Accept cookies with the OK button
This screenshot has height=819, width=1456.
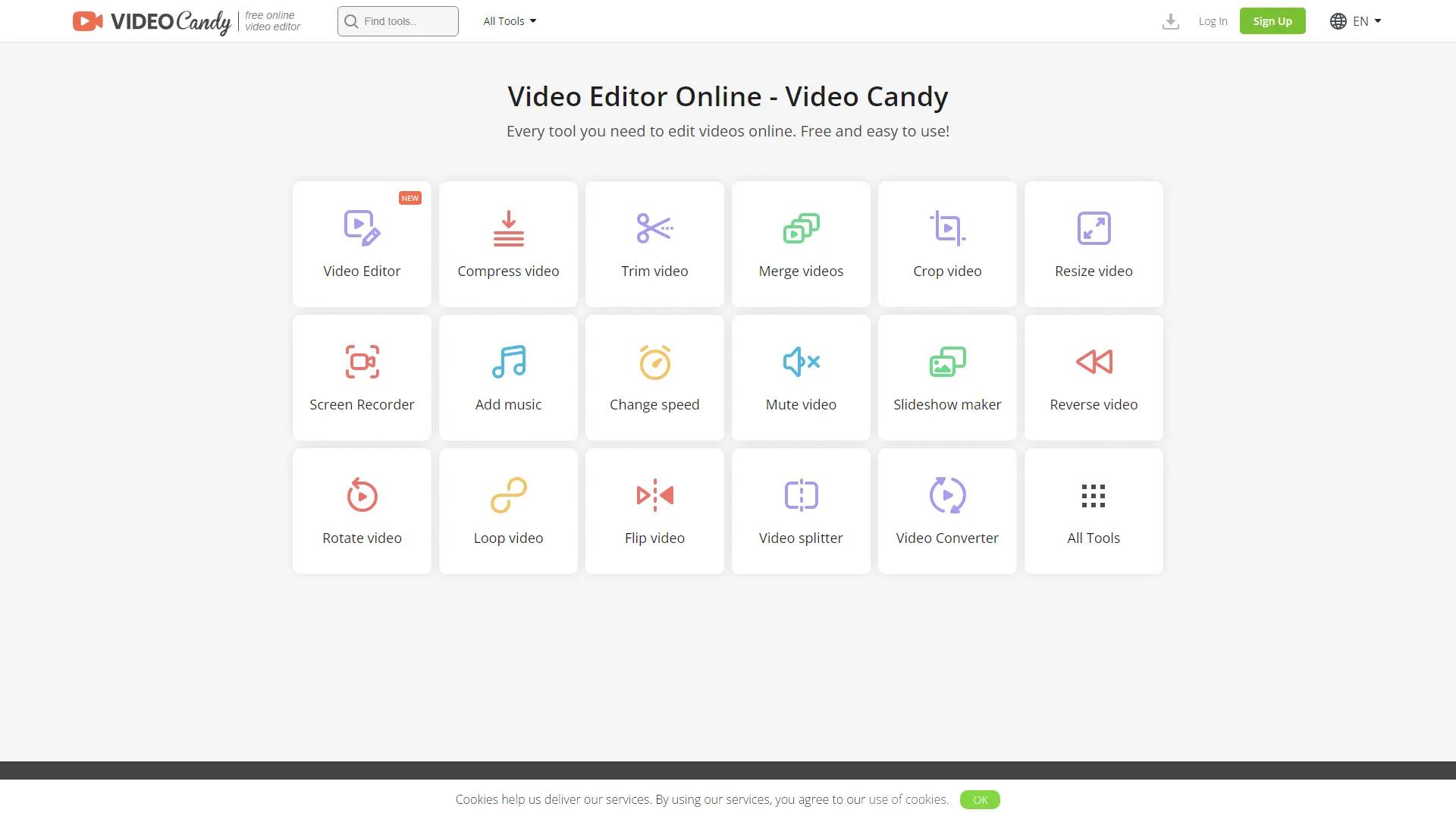980,799
